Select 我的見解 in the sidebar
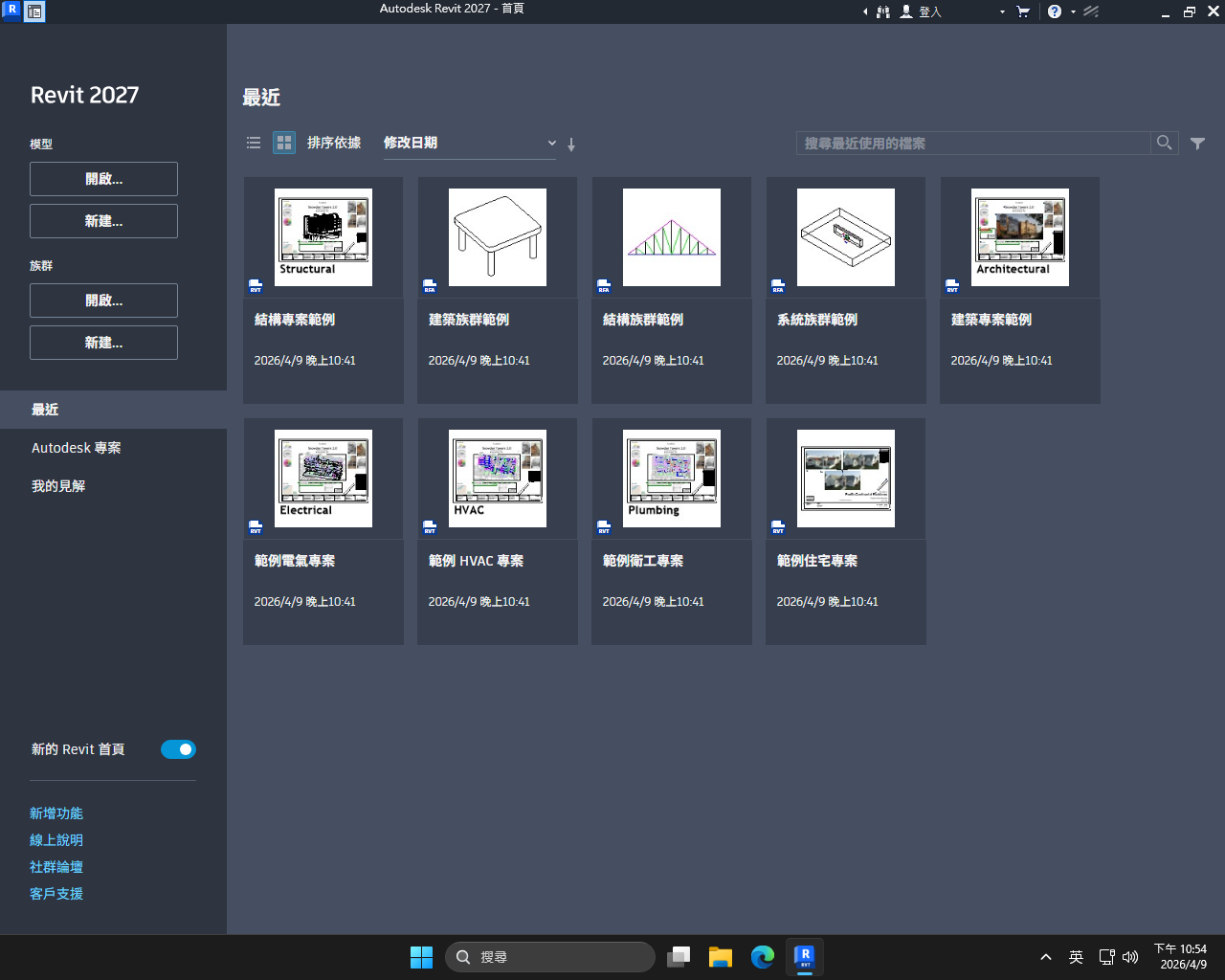Screen dimensions: 1225x980 pyautogui.click(x=58, y=486)
